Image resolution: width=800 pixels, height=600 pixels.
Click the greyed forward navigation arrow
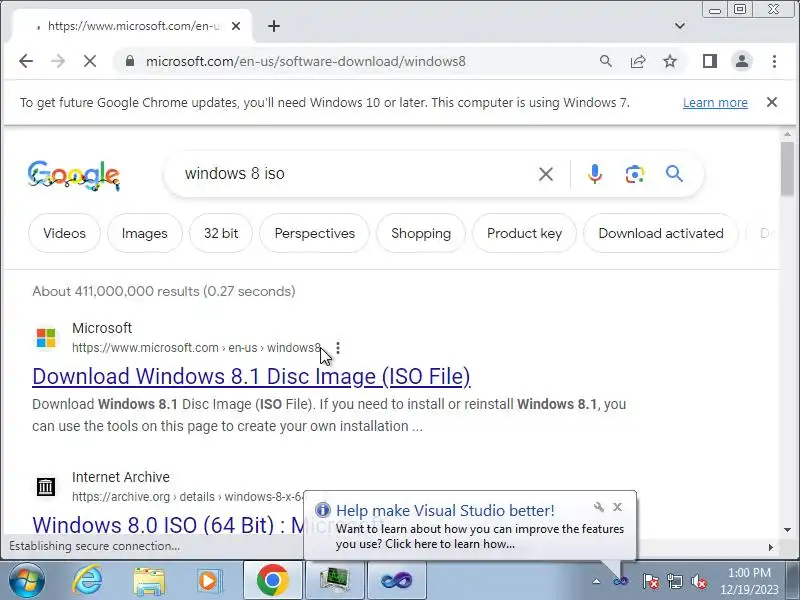(58, 61)
